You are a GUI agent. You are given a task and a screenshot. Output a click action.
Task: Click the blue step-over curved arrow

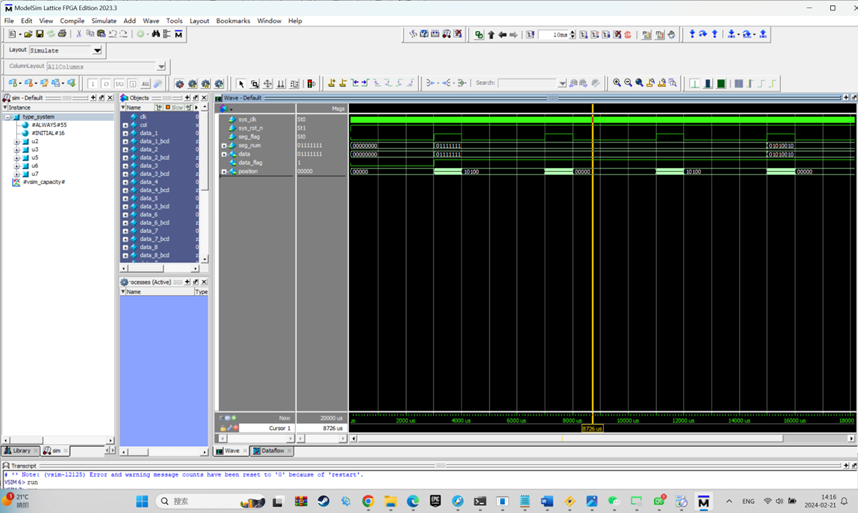point(703,34)
